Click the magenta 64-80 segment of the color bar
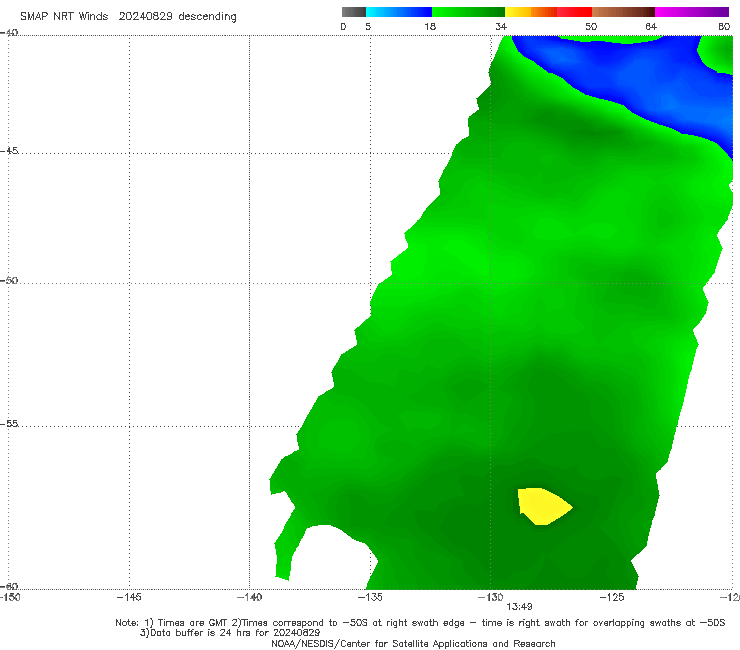Image resolution: width=740 pixels, height=650 pixels. tap(692, 12)
